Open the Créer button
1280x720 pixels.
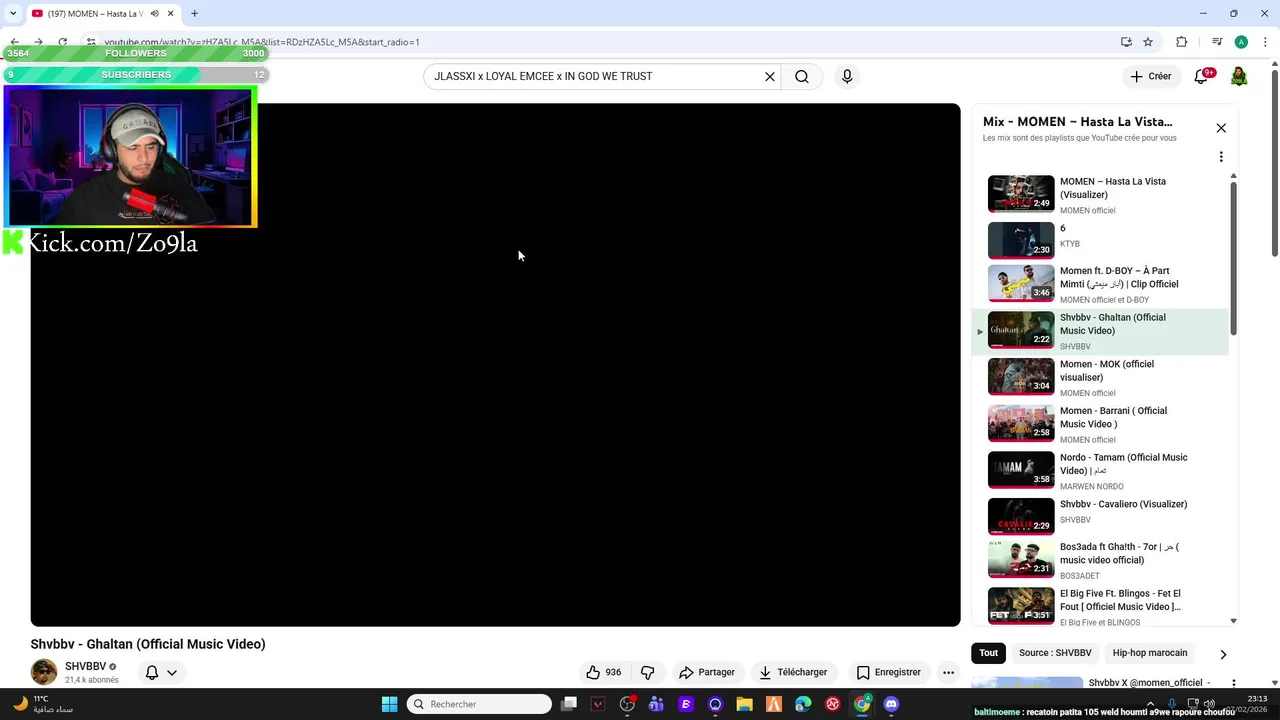point(1150,76)
